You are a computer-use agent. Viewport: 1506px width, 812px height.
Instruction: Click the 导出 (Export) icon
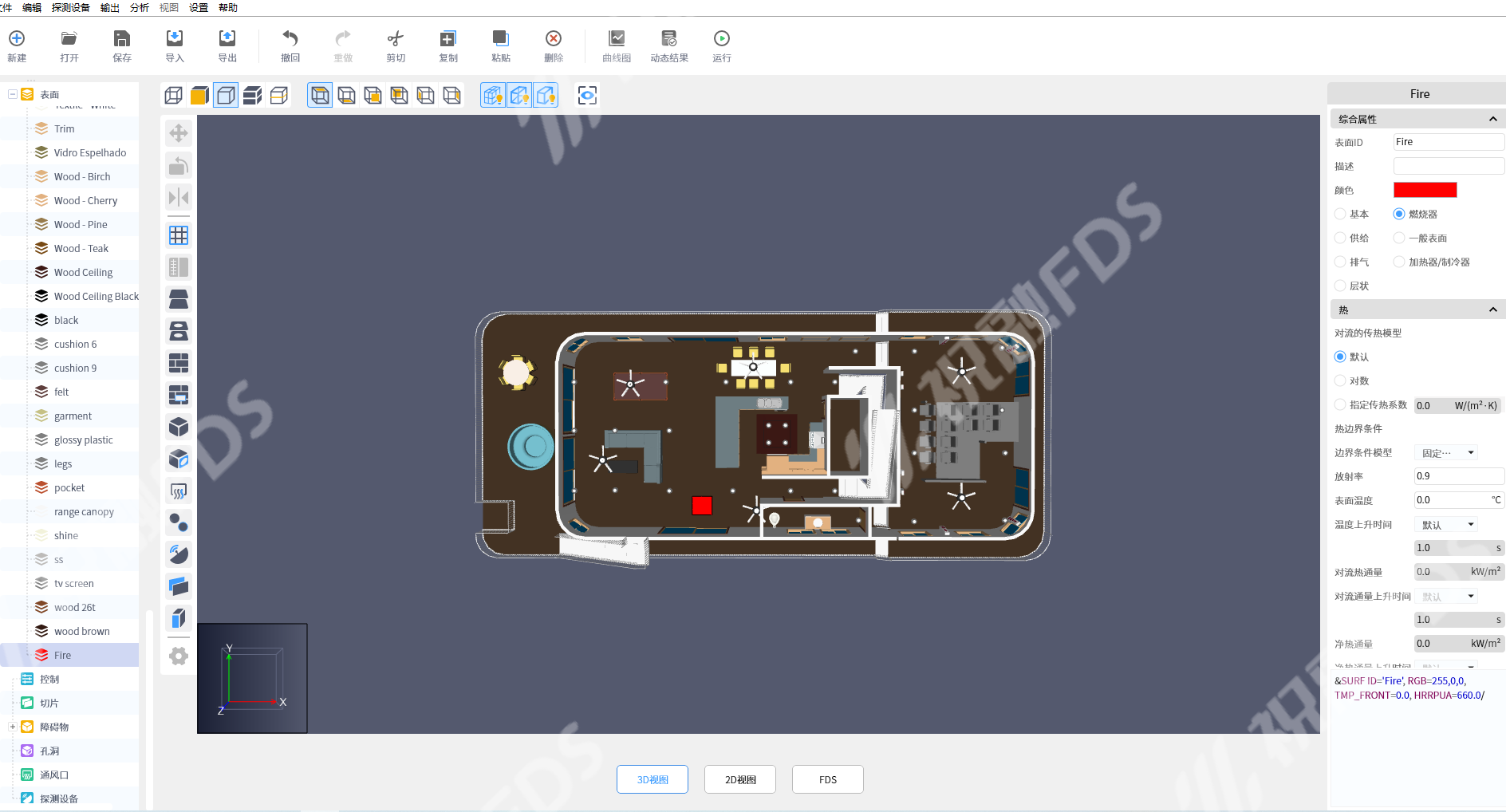tap(227, 45)
